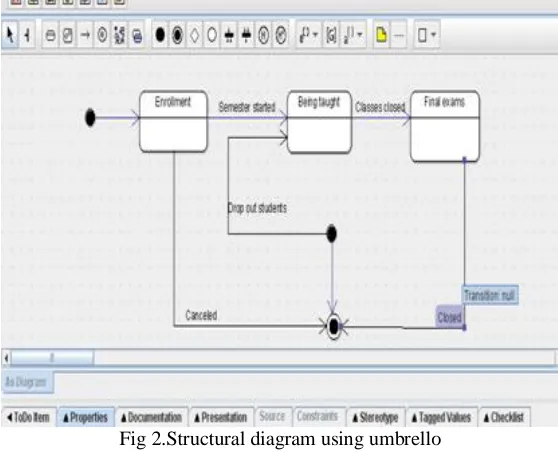Image resolution: width=558 pixels, height=452 pixels.
Task: Pick the Shallow History tool
Action: coord(263,35)
